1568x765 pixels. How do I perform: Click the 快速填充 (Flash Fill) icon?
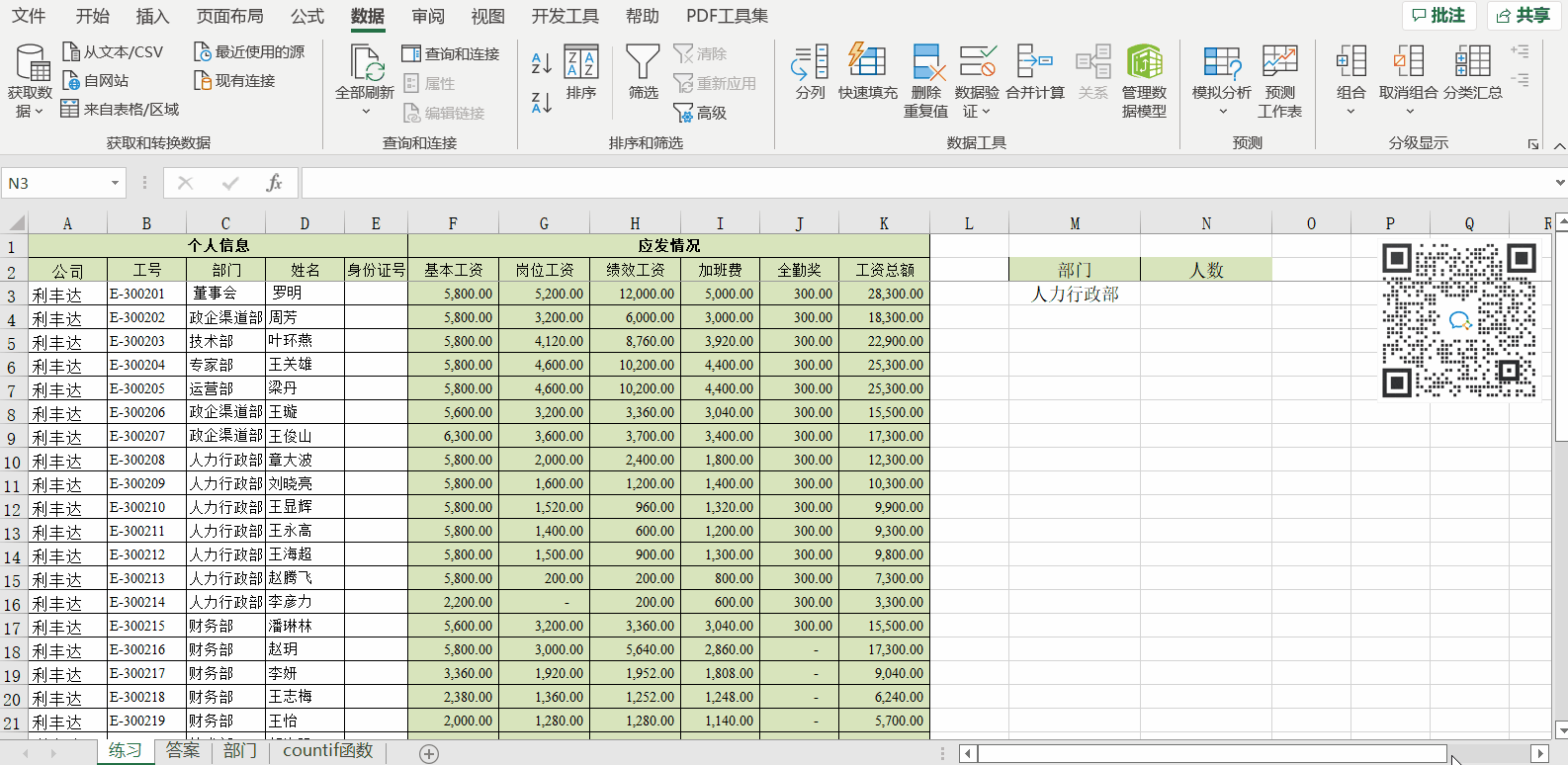tap(867, 63)
